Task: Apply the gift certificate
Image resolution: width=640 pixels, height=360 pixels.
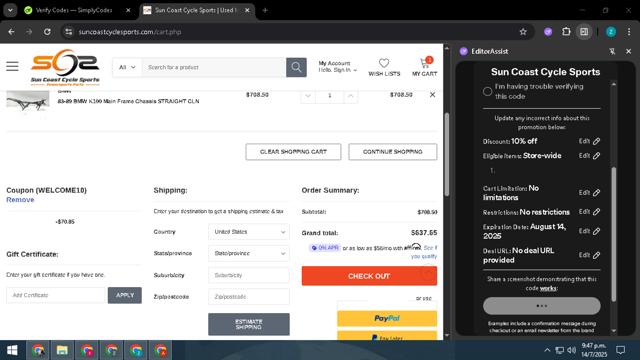Action: [125, 295]
